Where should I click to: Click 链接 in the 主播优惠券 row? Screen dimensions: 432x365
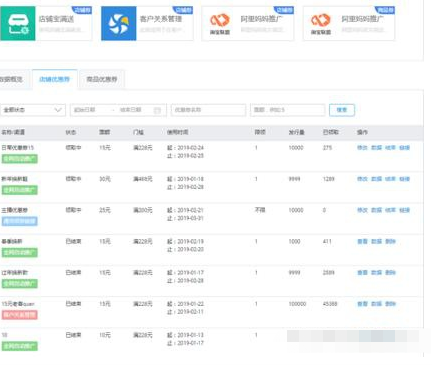404,210
